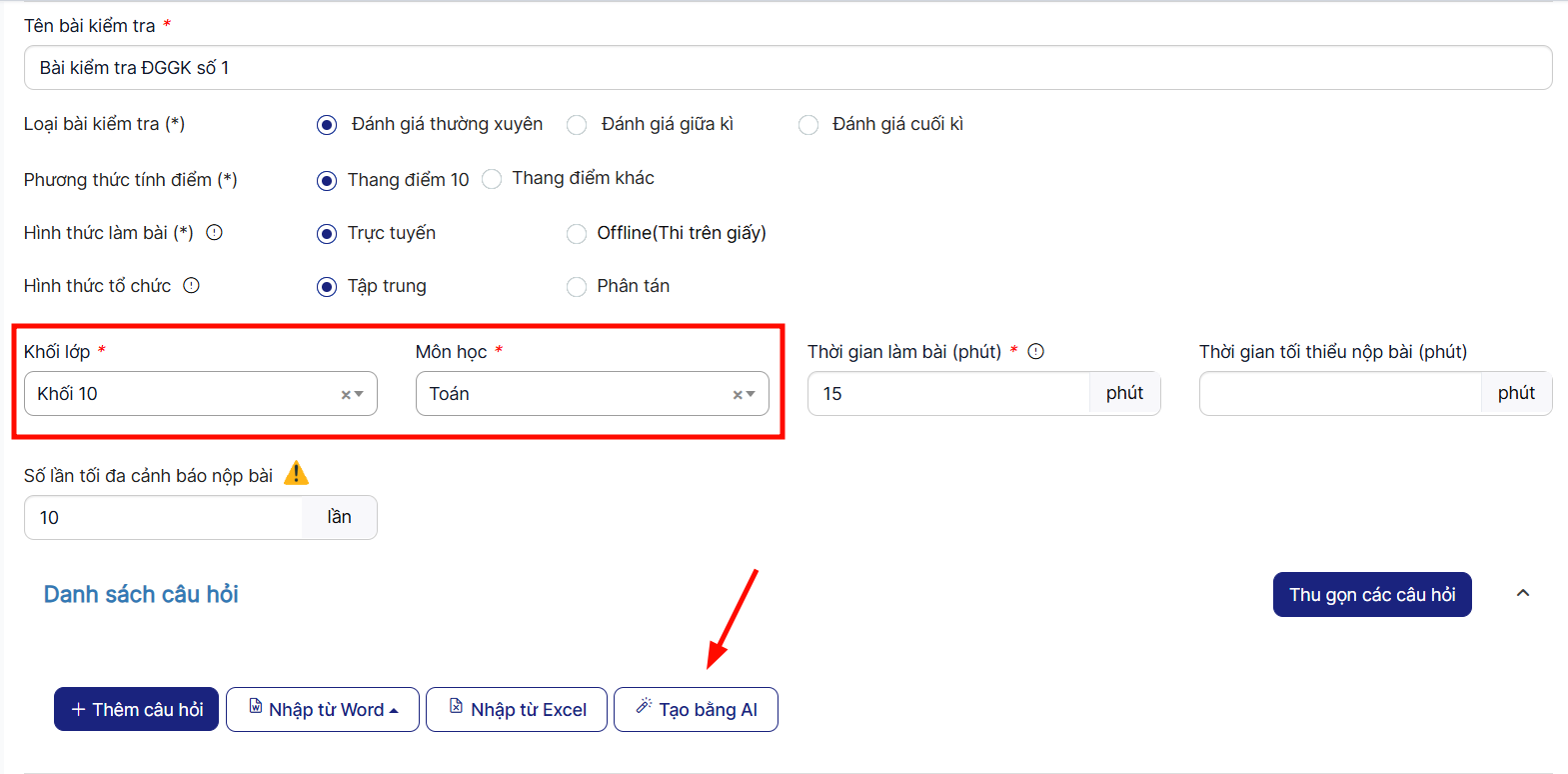Choose Thang điểm khác scoring method

(x=492, y=179)
